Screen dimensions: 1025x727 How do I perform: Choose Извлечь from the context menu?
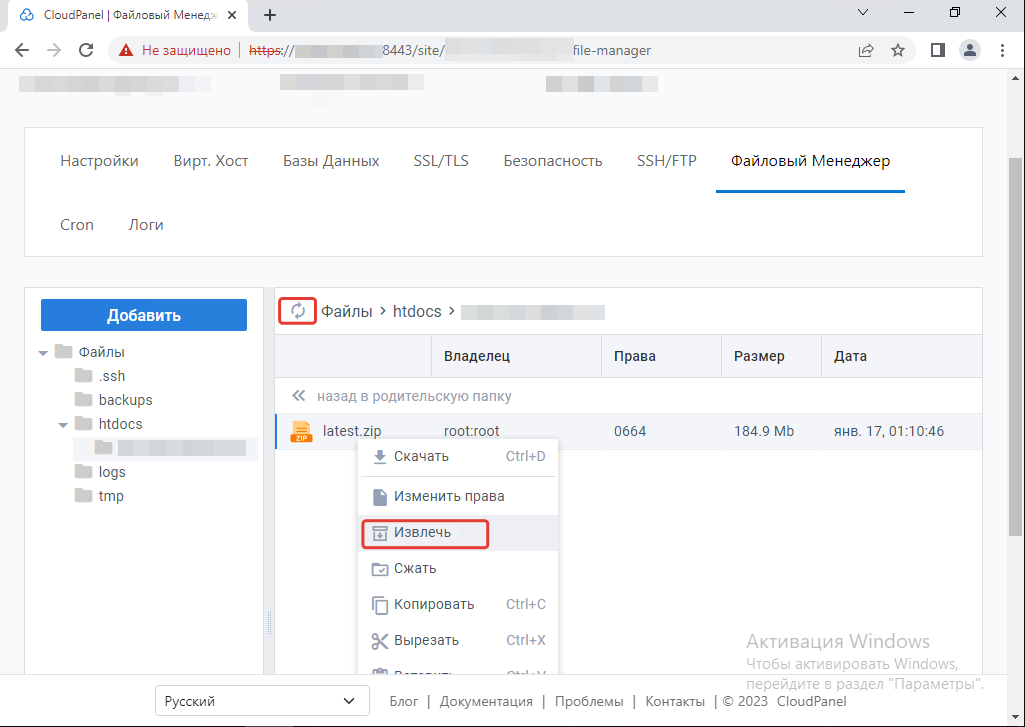pos(422,532)
